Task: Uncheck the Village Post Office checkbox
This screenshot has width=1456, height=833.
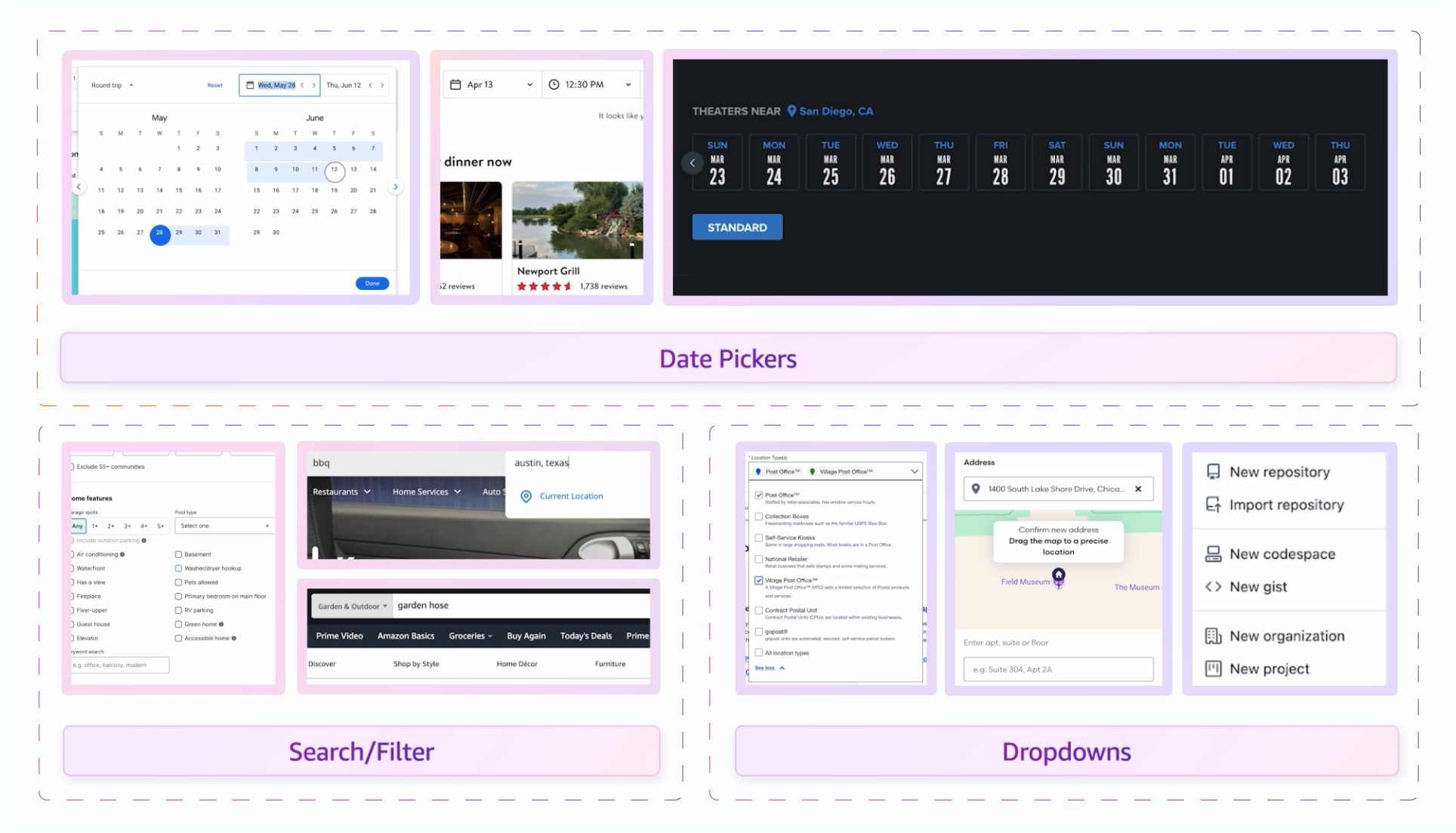Action: pyautogui.click(x=759, y=581)
